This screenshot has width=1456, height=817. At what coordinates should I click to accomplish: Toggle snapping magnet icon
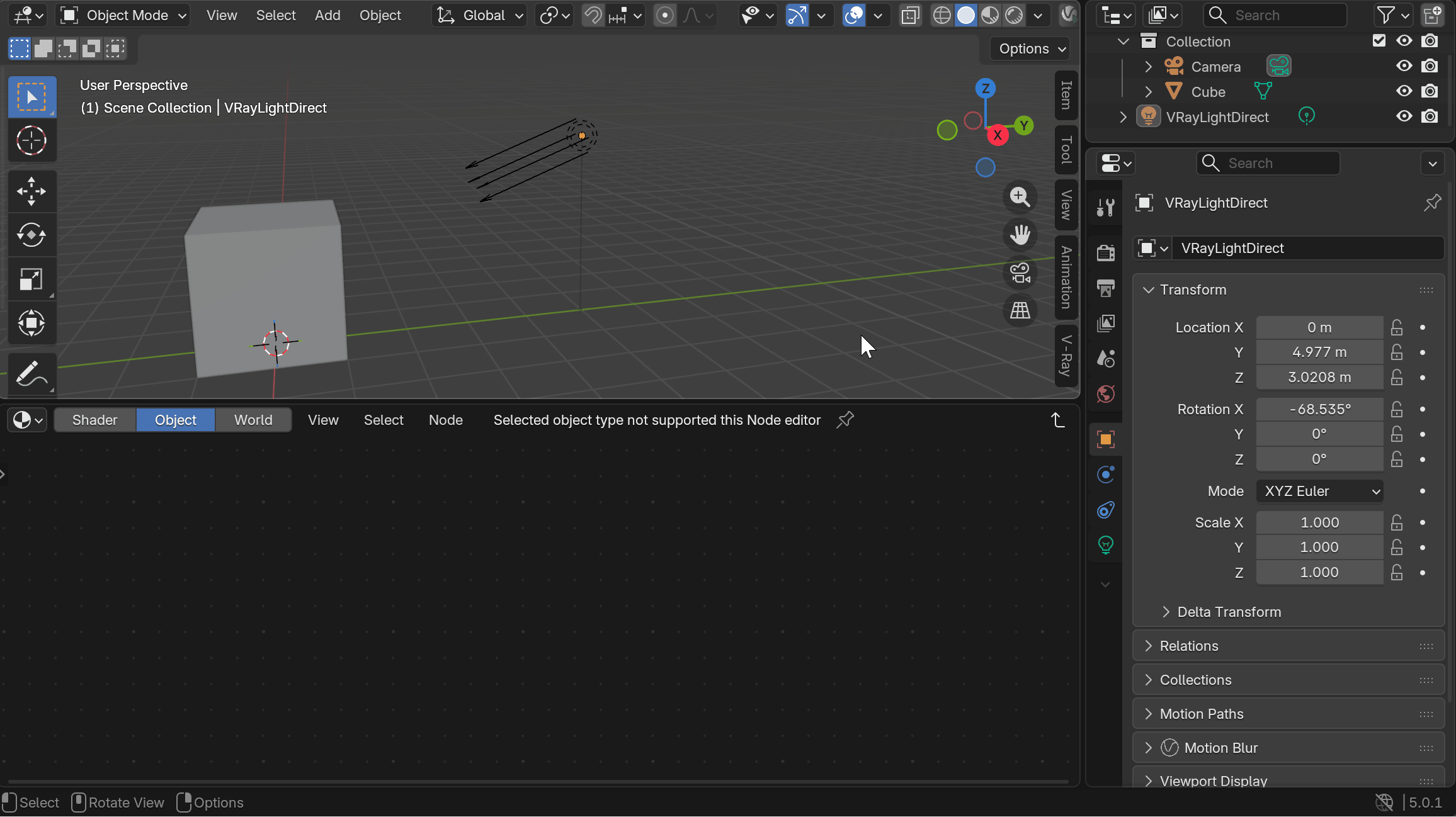click(x=592, y=15)
